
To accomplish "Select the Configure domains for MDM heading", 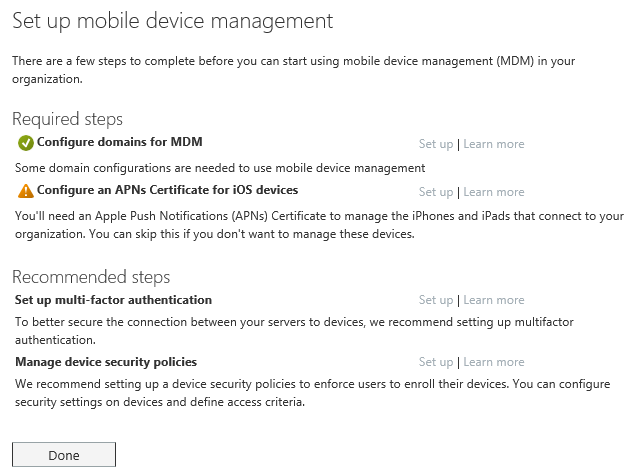I will (x=119, y=142).
